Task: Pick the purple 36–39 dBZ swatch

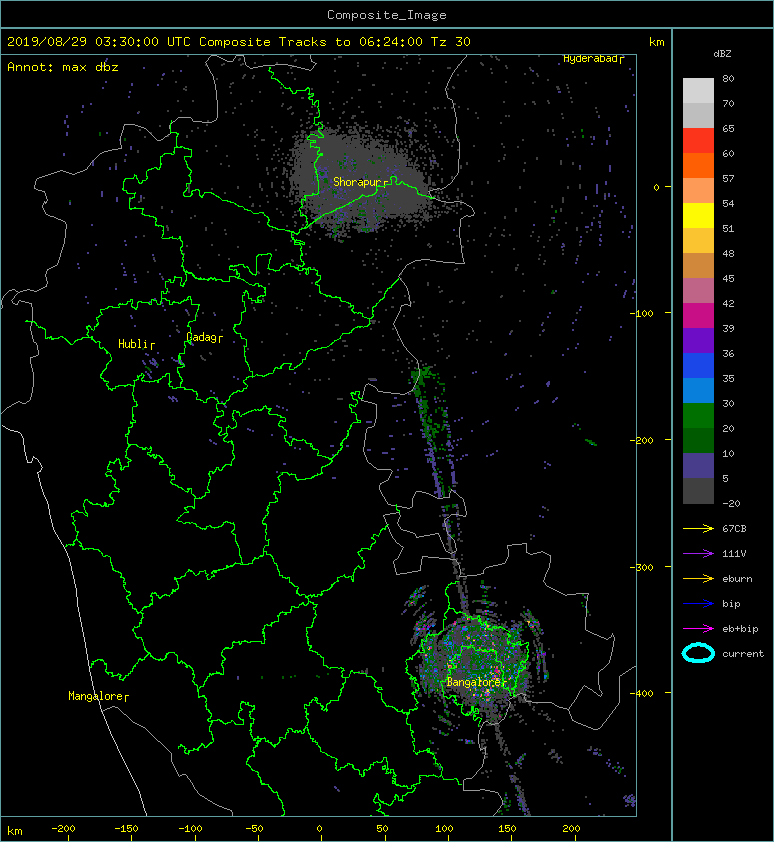Action: 698,340
